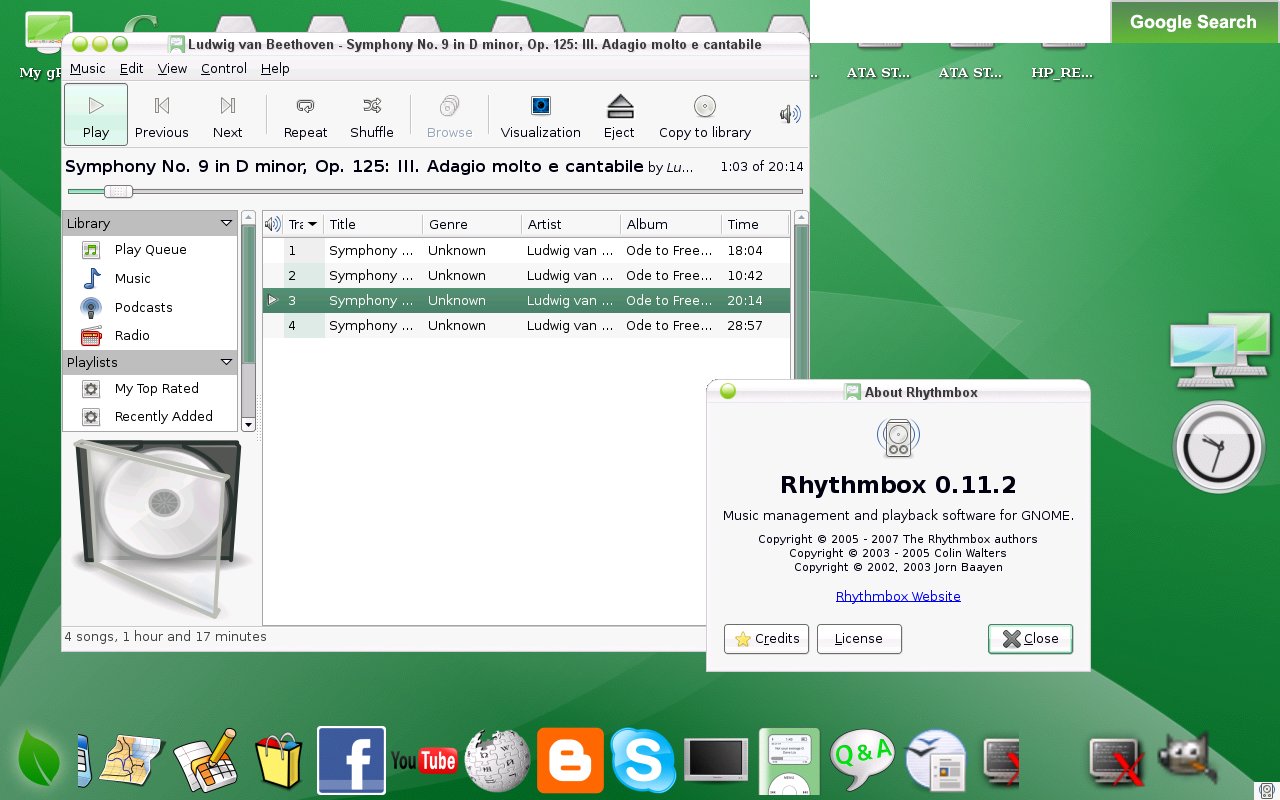Launch GIMP from the dock
The height and width of the screenshot is (800, 1280).
click(1186, 759)
